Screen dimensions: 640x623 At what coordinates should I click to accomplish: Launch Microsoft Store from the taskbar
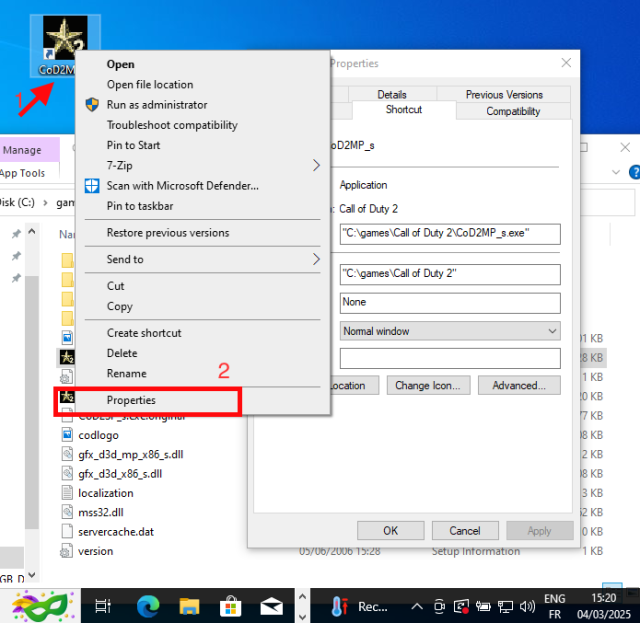click(230, 606)
